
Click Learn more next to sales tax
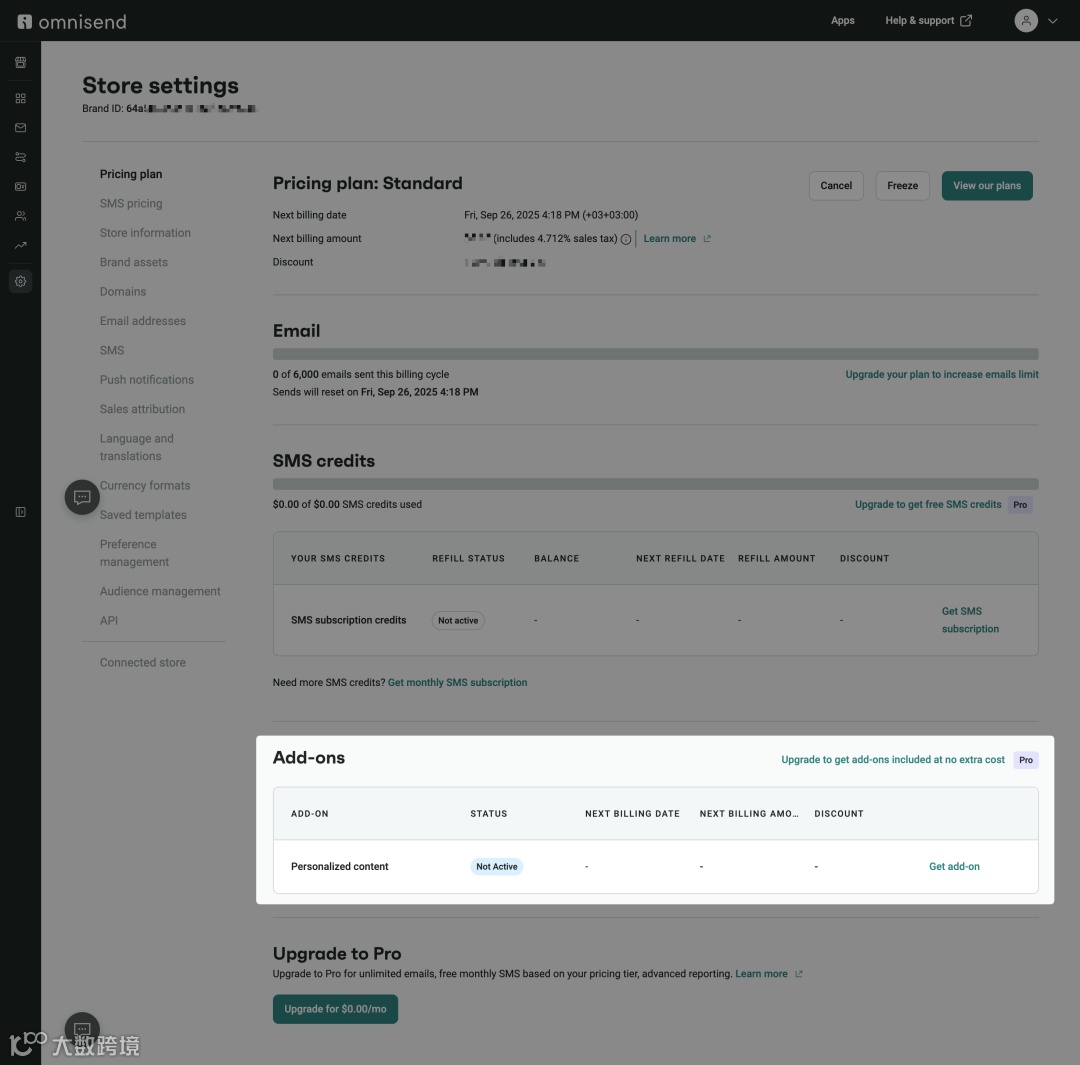pyautogui.click(x=669, y=238)
